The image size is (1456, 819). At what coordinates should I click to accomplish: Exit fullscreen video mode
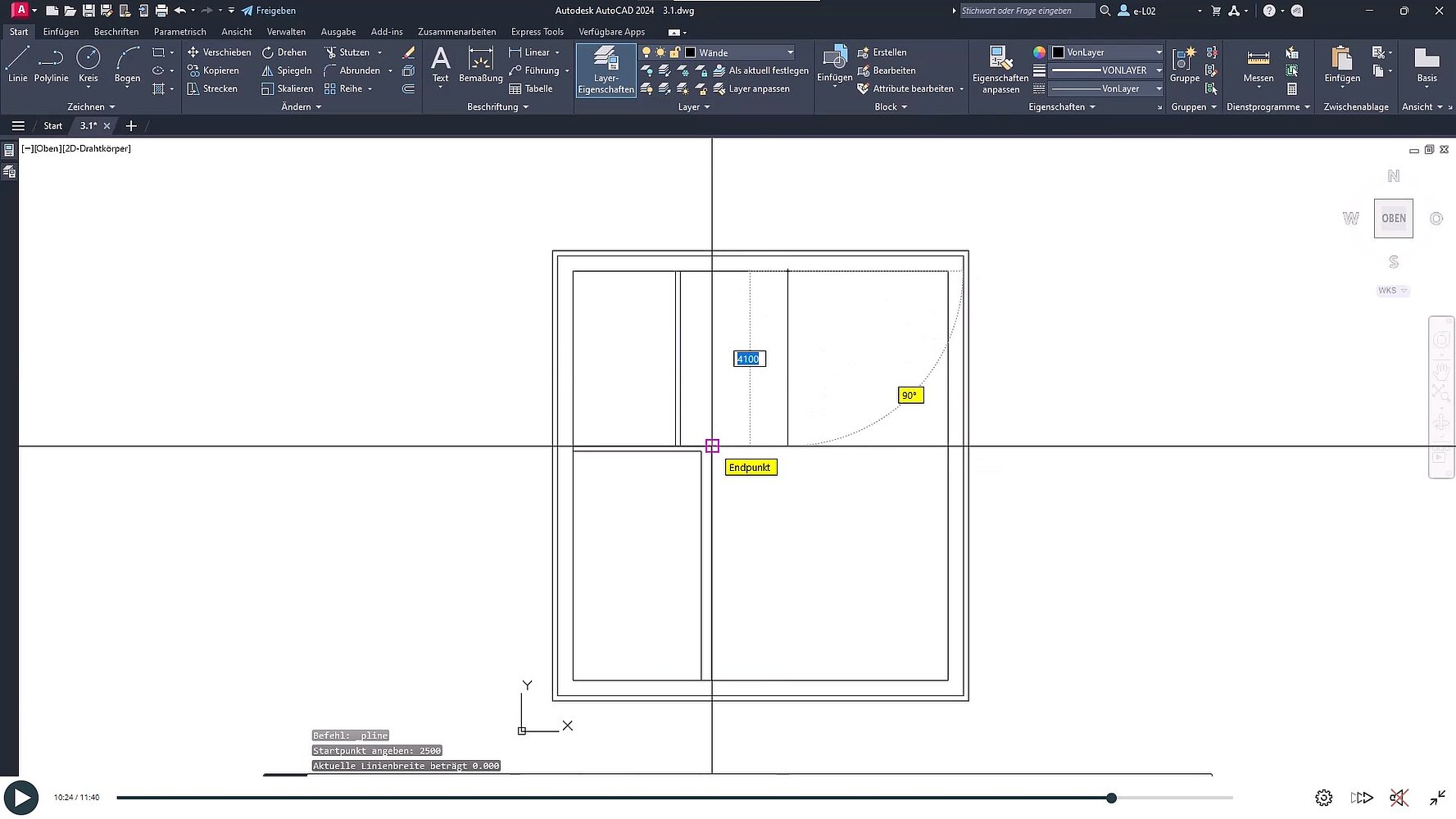[1437, 797]
